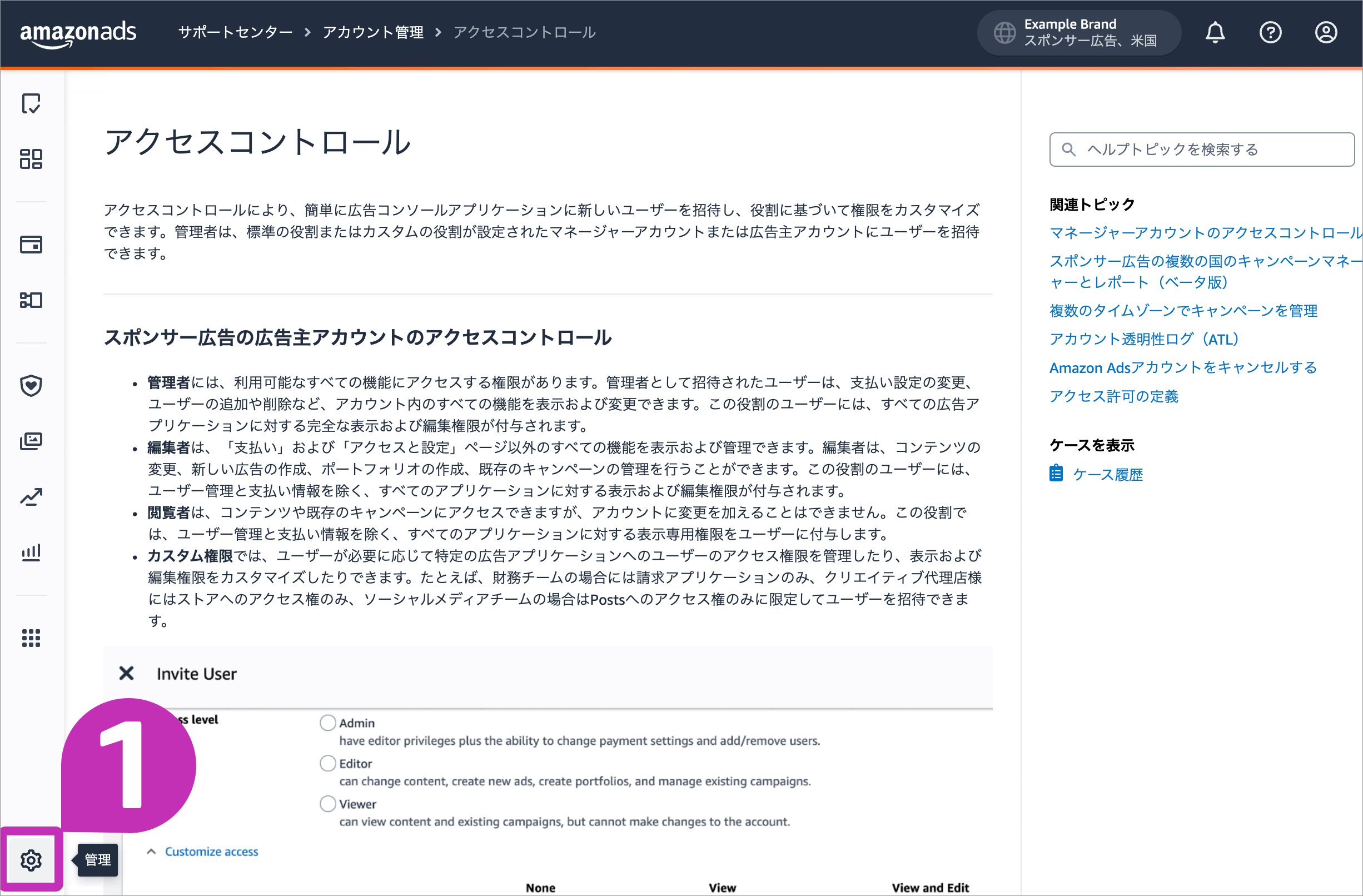Select the Viewer access level option
This screenshot has width=1363, height=896.
point(327,803)
